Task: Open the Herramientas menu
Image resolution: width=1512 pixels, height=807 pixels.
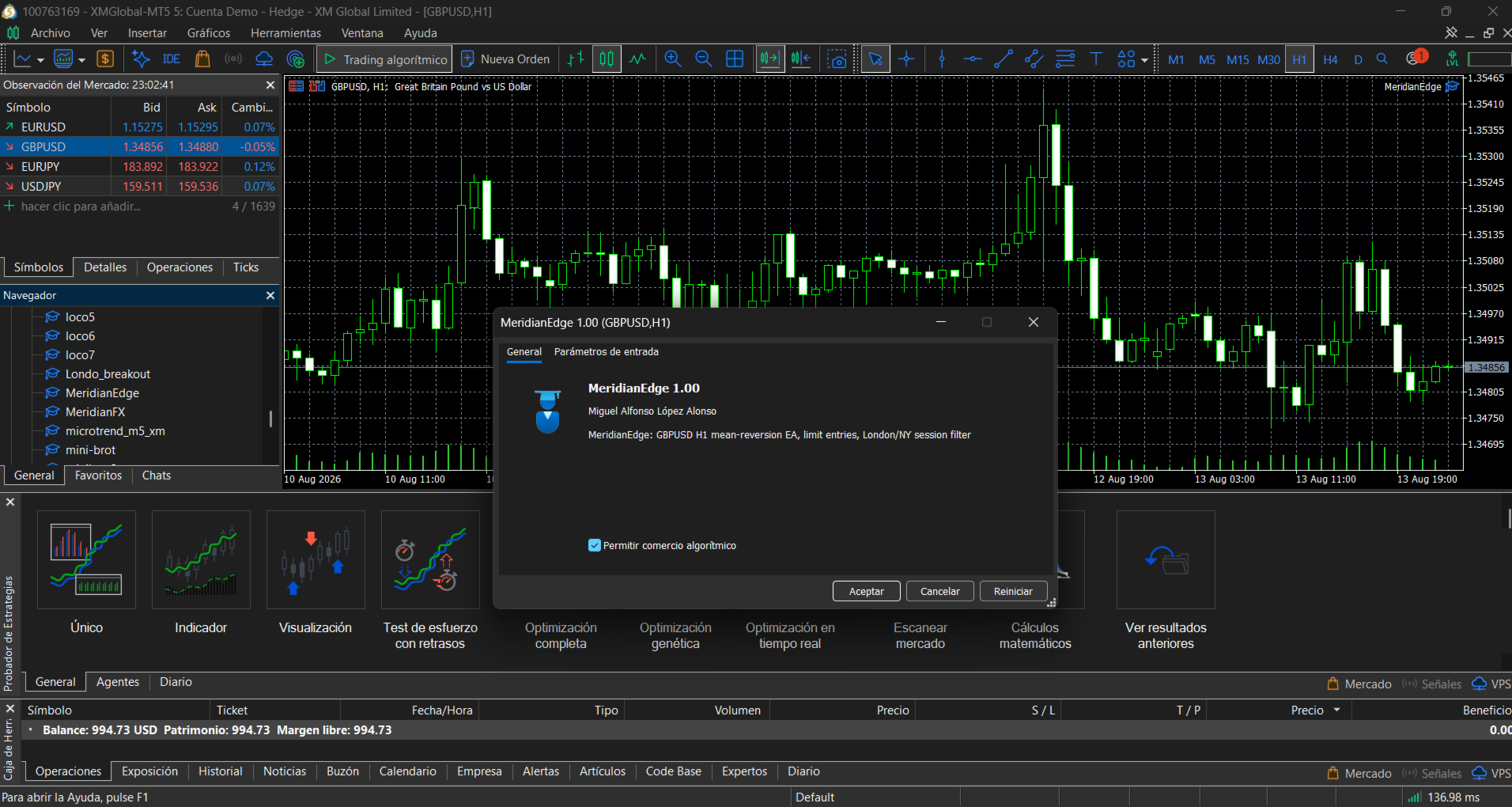Action: (285, 33)
